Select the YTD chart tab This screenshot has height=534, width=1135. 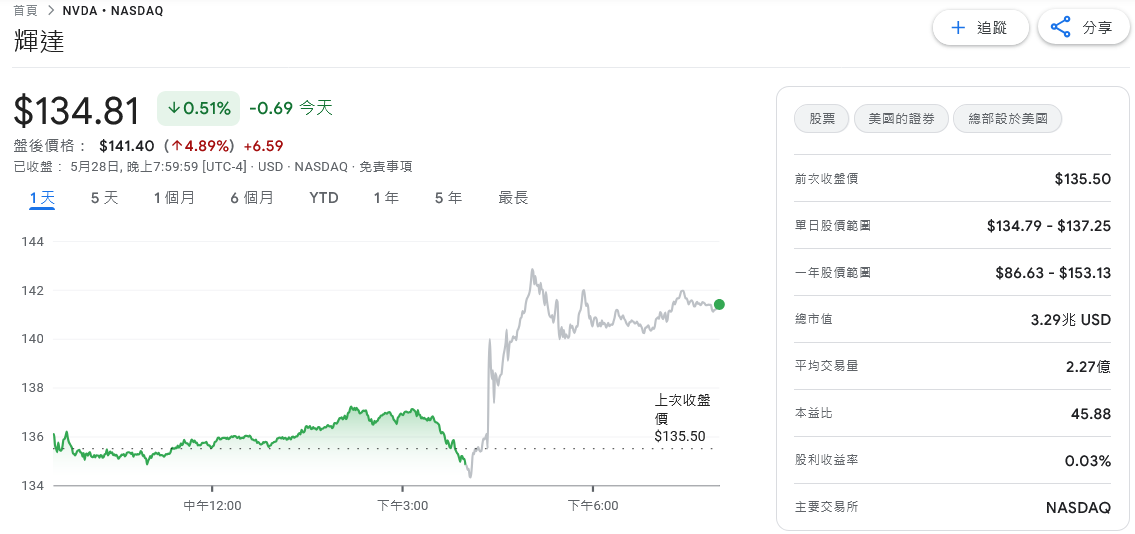pyautogui.click(x=324, y=198)
